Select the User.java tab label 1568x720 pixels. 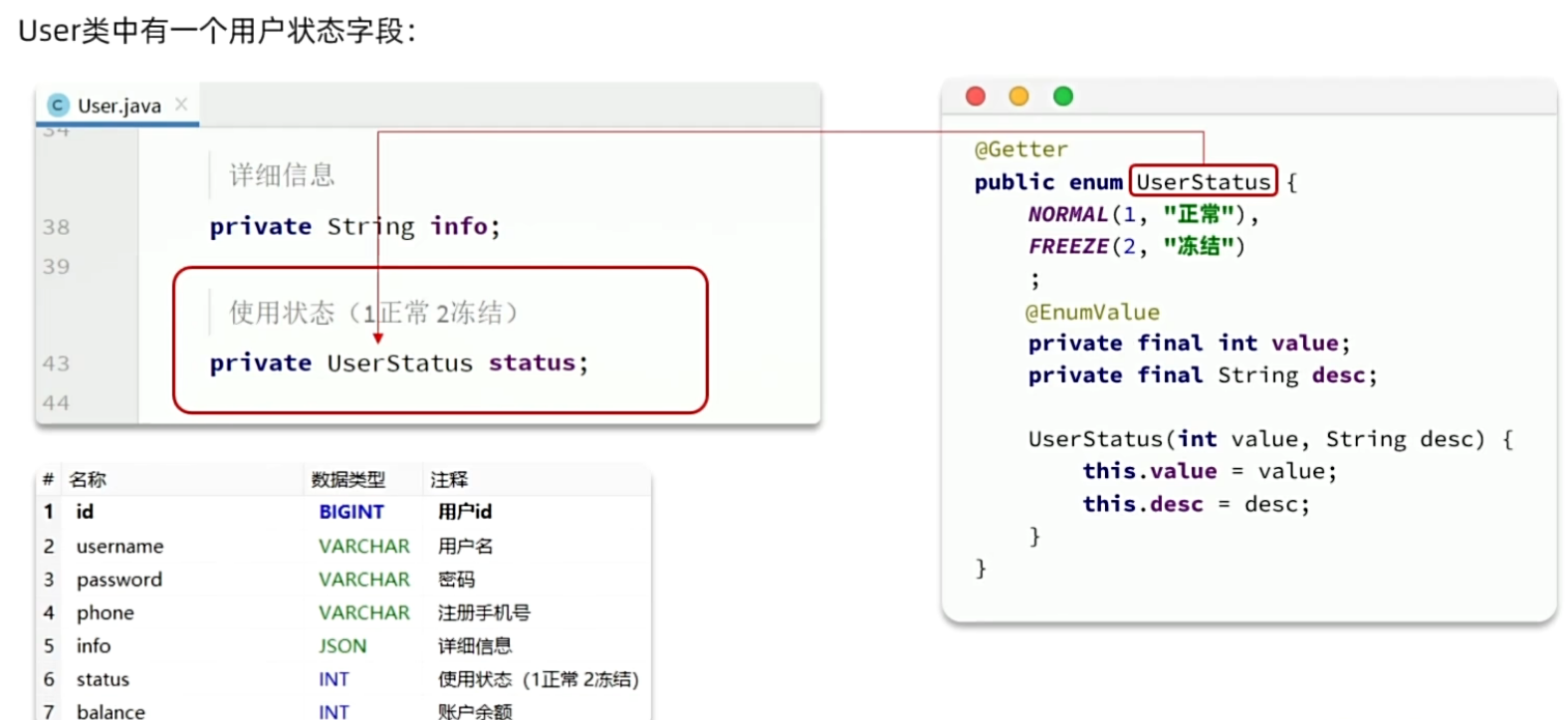coord(119,106)
